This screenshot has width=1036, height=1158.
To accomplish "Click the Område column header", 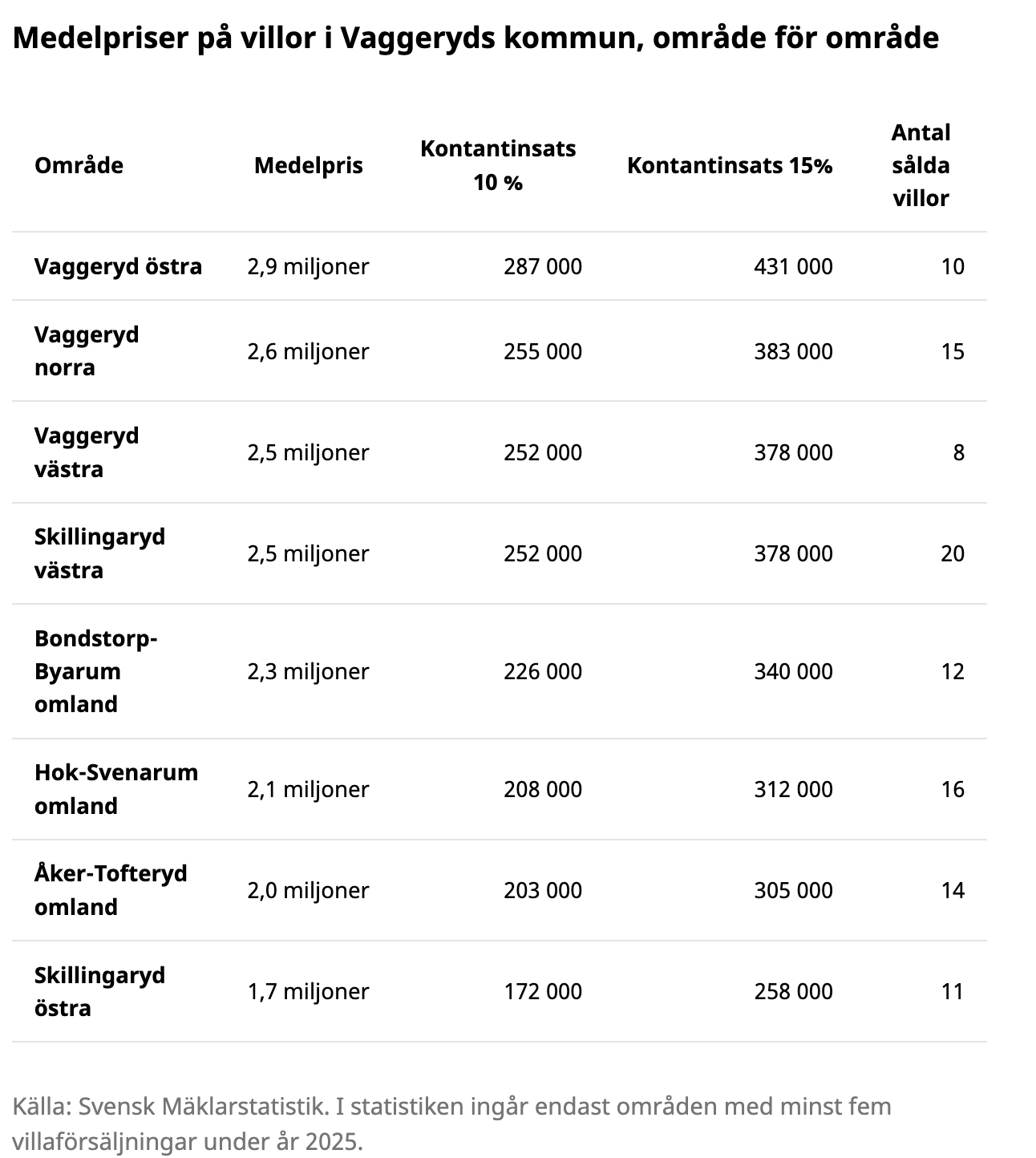I will tap(79, 166).
